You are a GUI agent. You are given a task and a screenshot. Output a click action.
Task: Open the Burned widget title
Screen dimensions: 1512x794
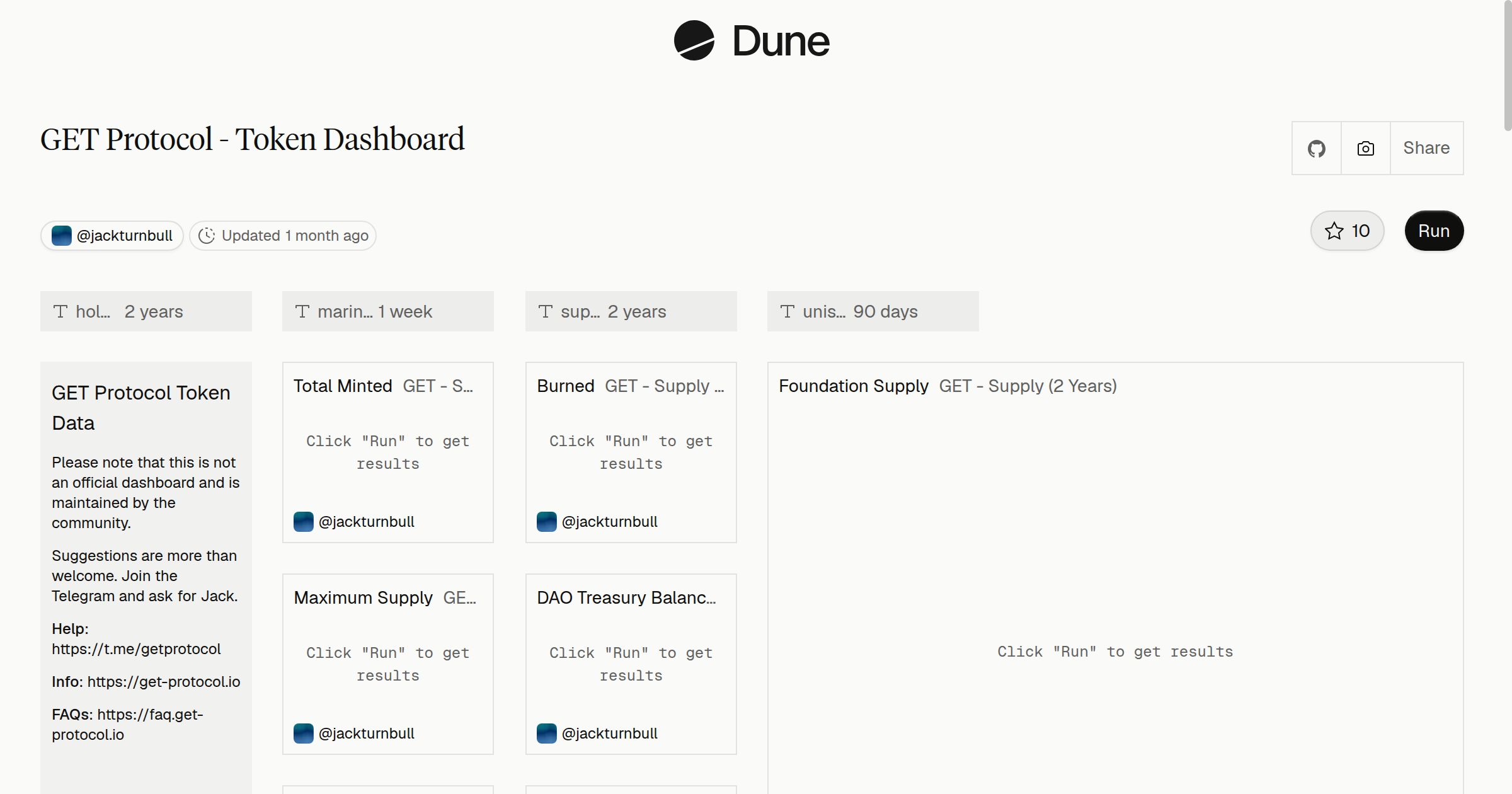[566, 386]
